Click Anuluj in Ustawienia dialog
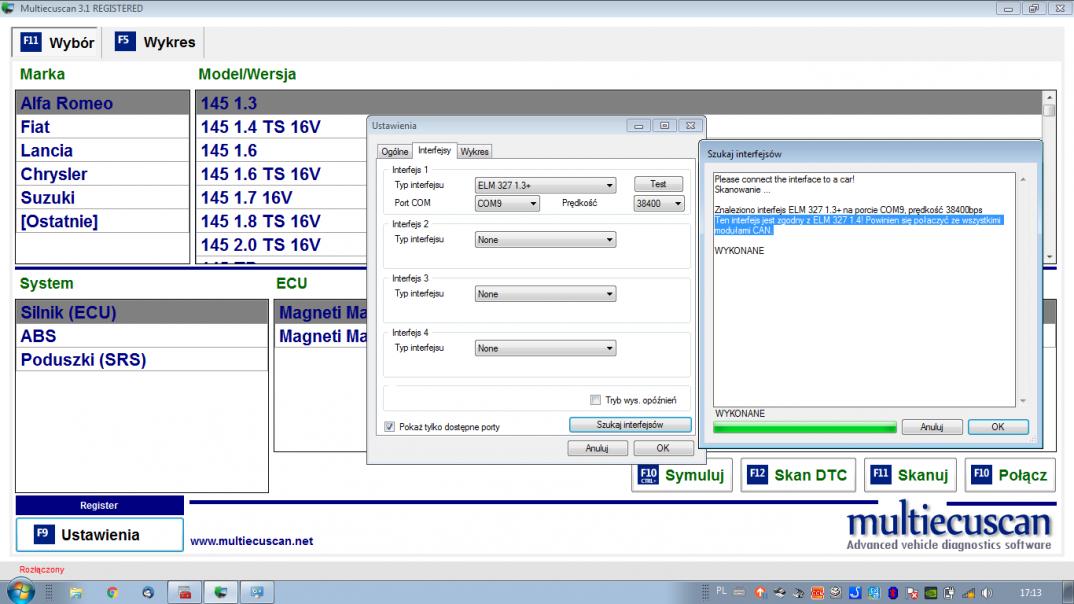This screenshot has height=604, width=1074. point(597,448)
